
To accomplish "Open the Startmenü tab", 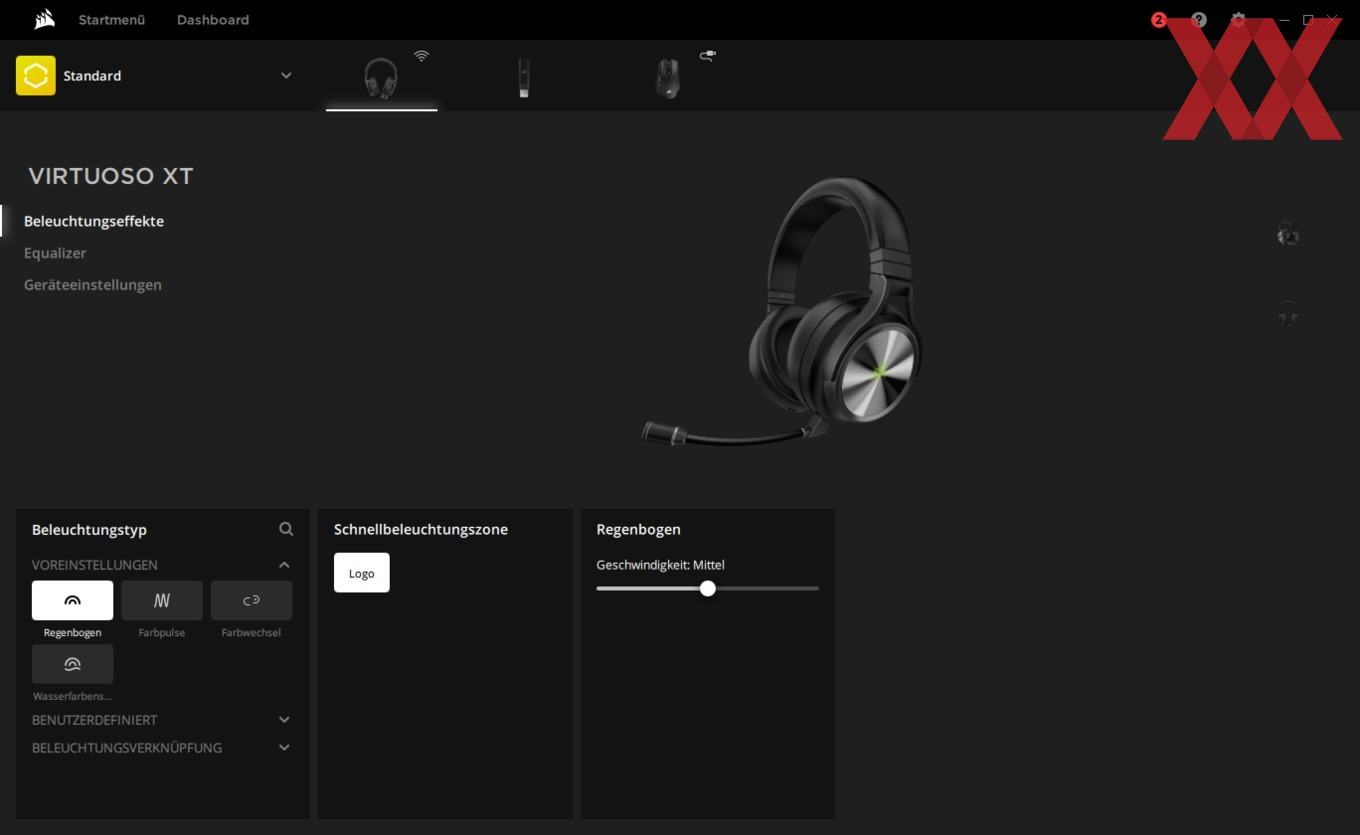I will click(112, 20).
